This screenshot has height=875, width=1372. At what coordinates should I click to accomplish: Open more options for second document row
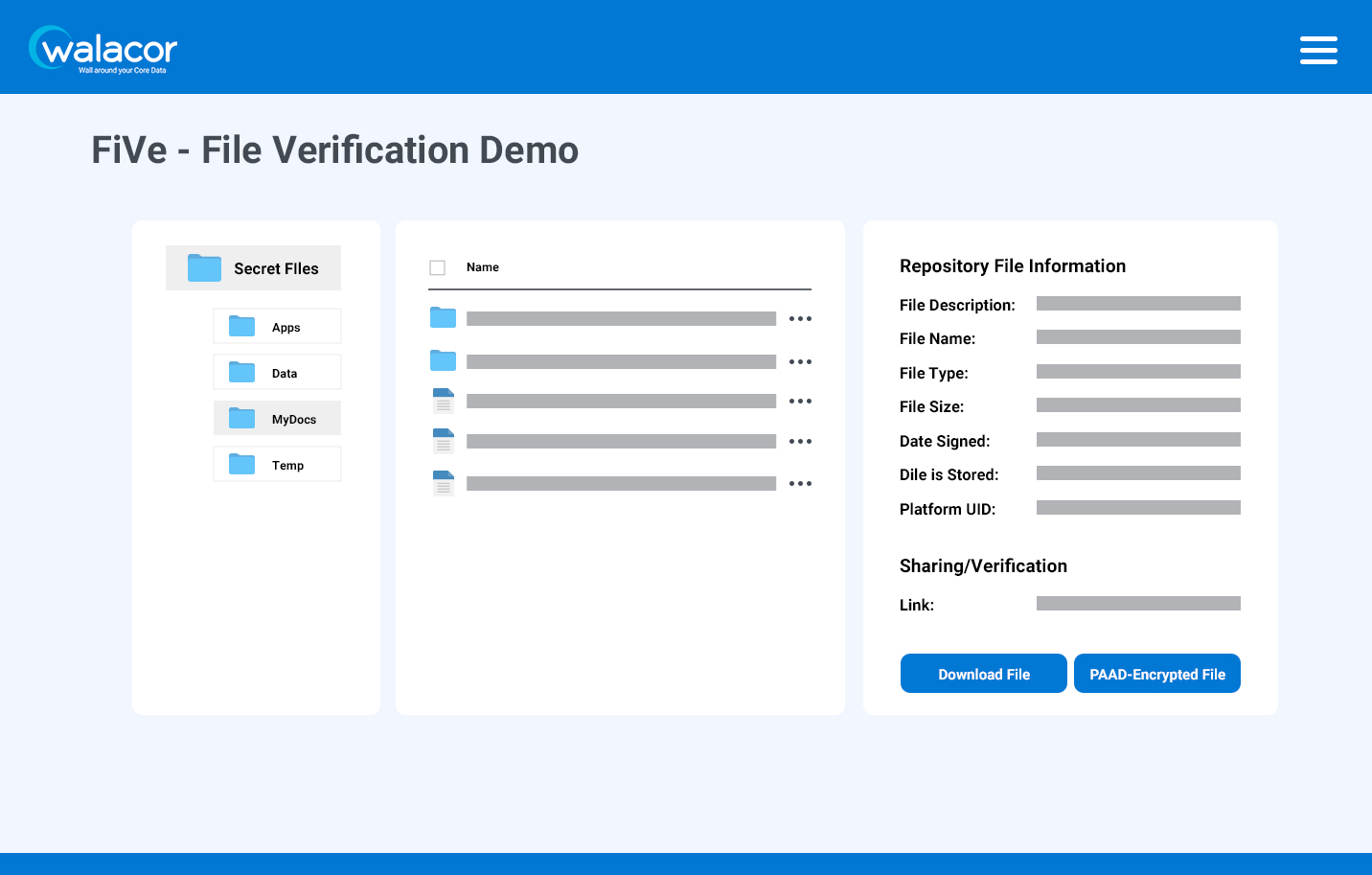pos(800,442)
